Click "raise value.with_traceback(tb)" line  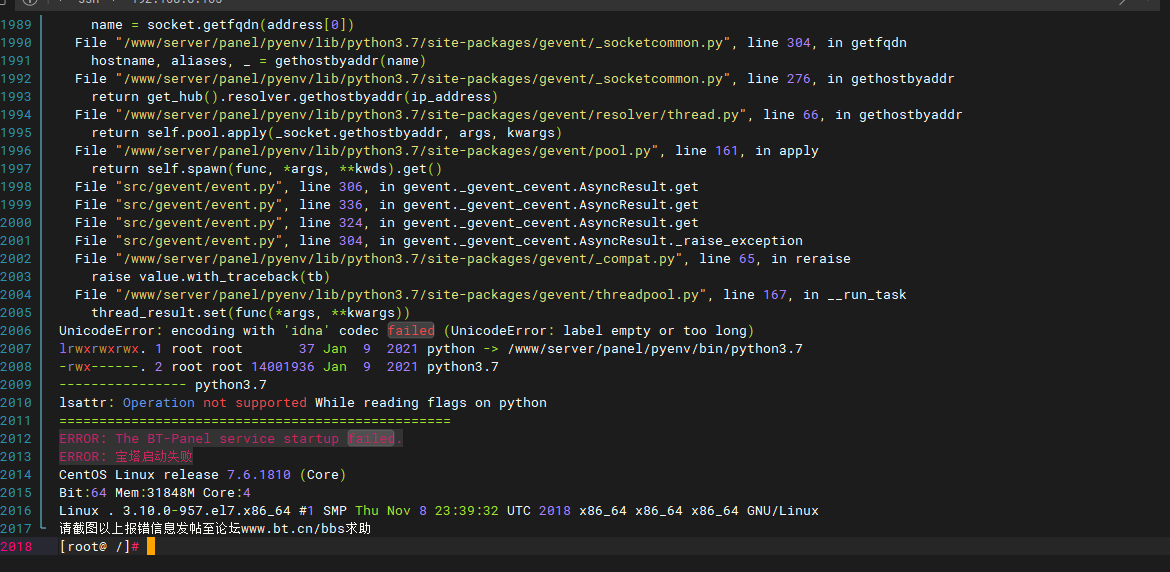click(x=211, y=277)
